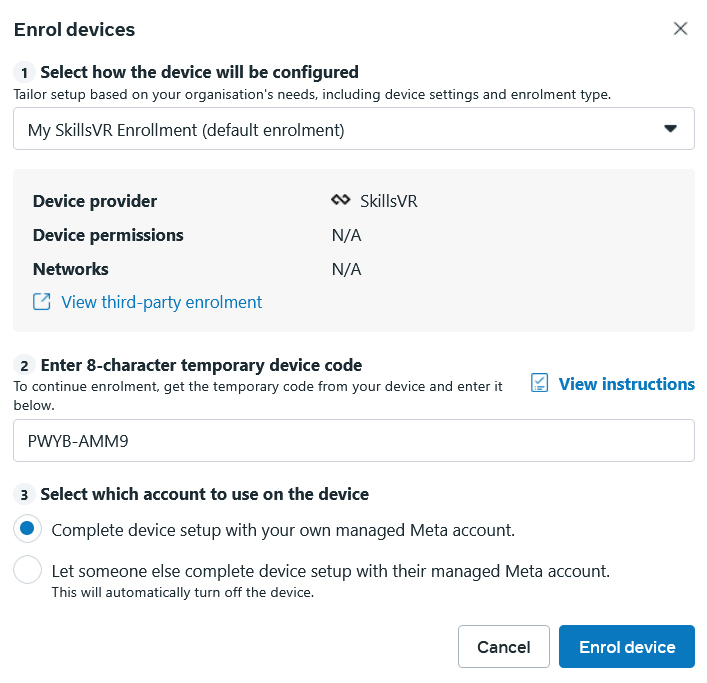Click the external-link icon beside third-party enrolment
The image size is (707, 683).
[41, 302]
